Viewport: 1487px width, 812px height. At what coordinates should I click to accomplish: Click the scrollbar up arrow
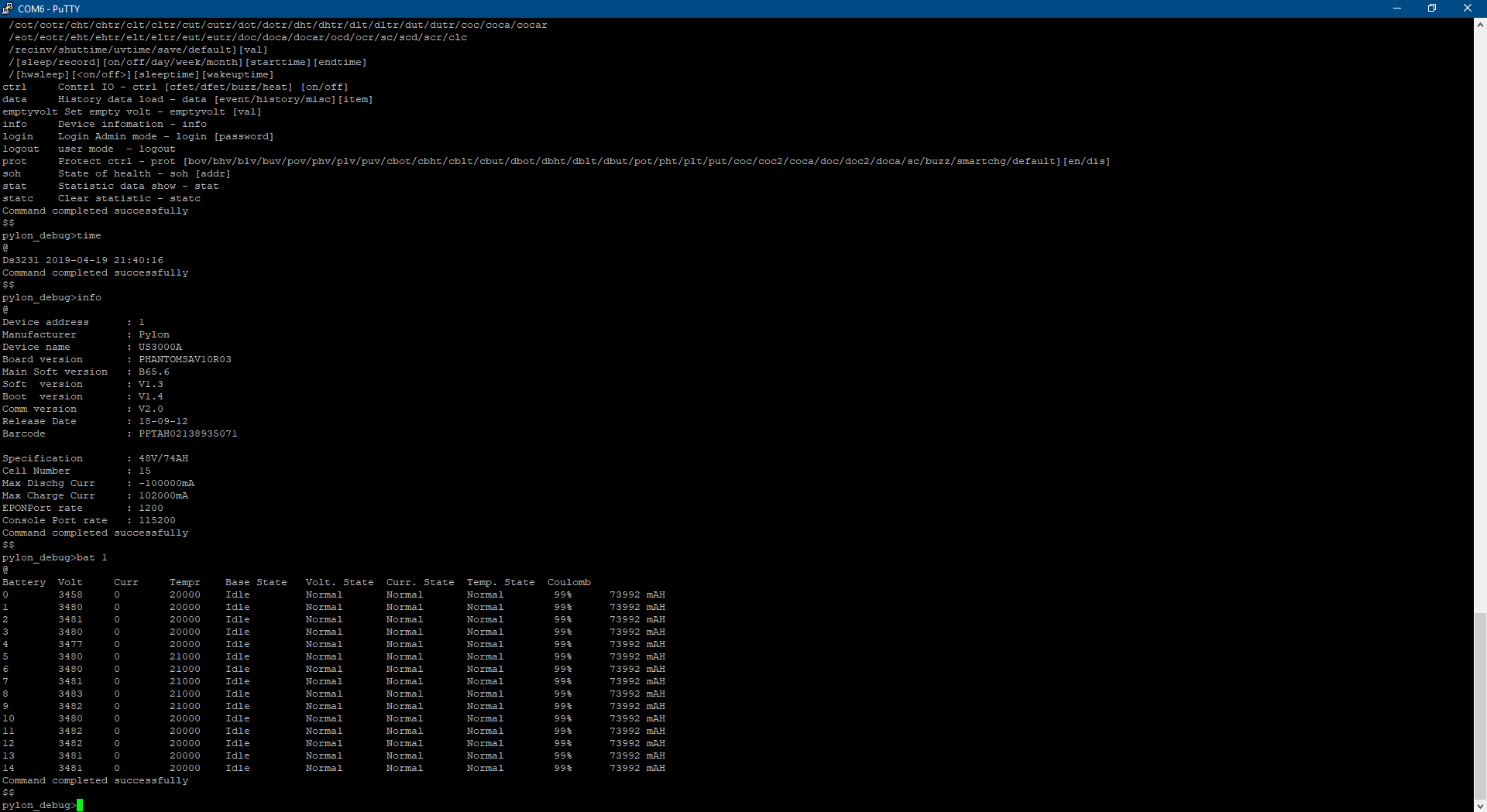pos(1480,25)
